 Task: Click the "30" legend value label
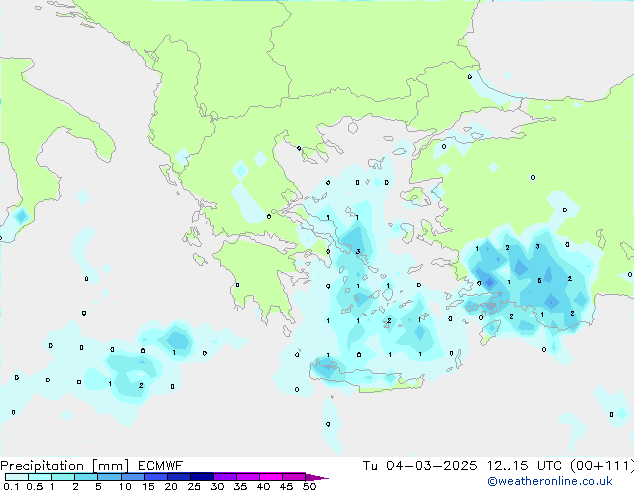(x=218, y=486)
